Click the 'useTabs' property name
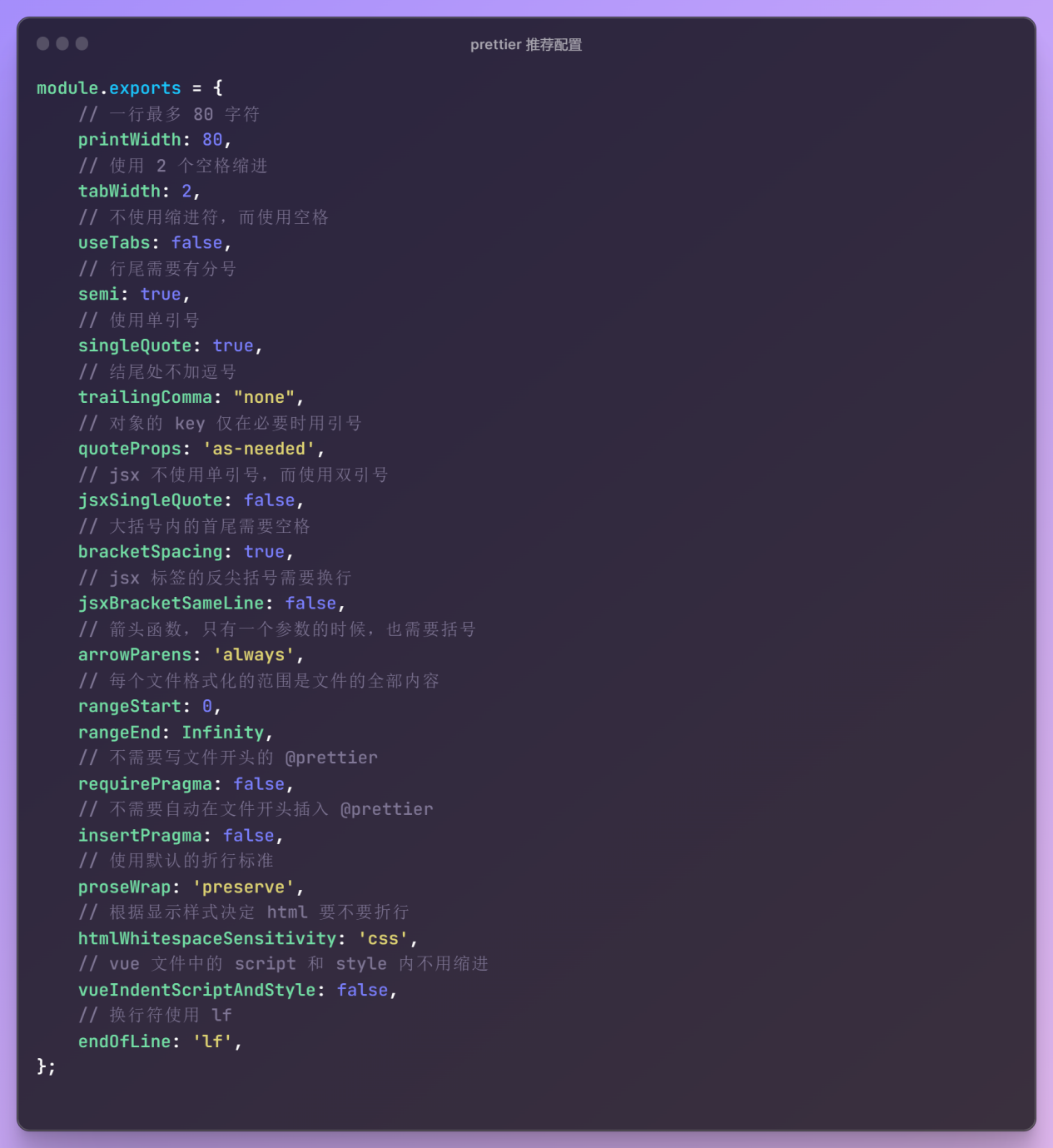 (x=114, y=243)
